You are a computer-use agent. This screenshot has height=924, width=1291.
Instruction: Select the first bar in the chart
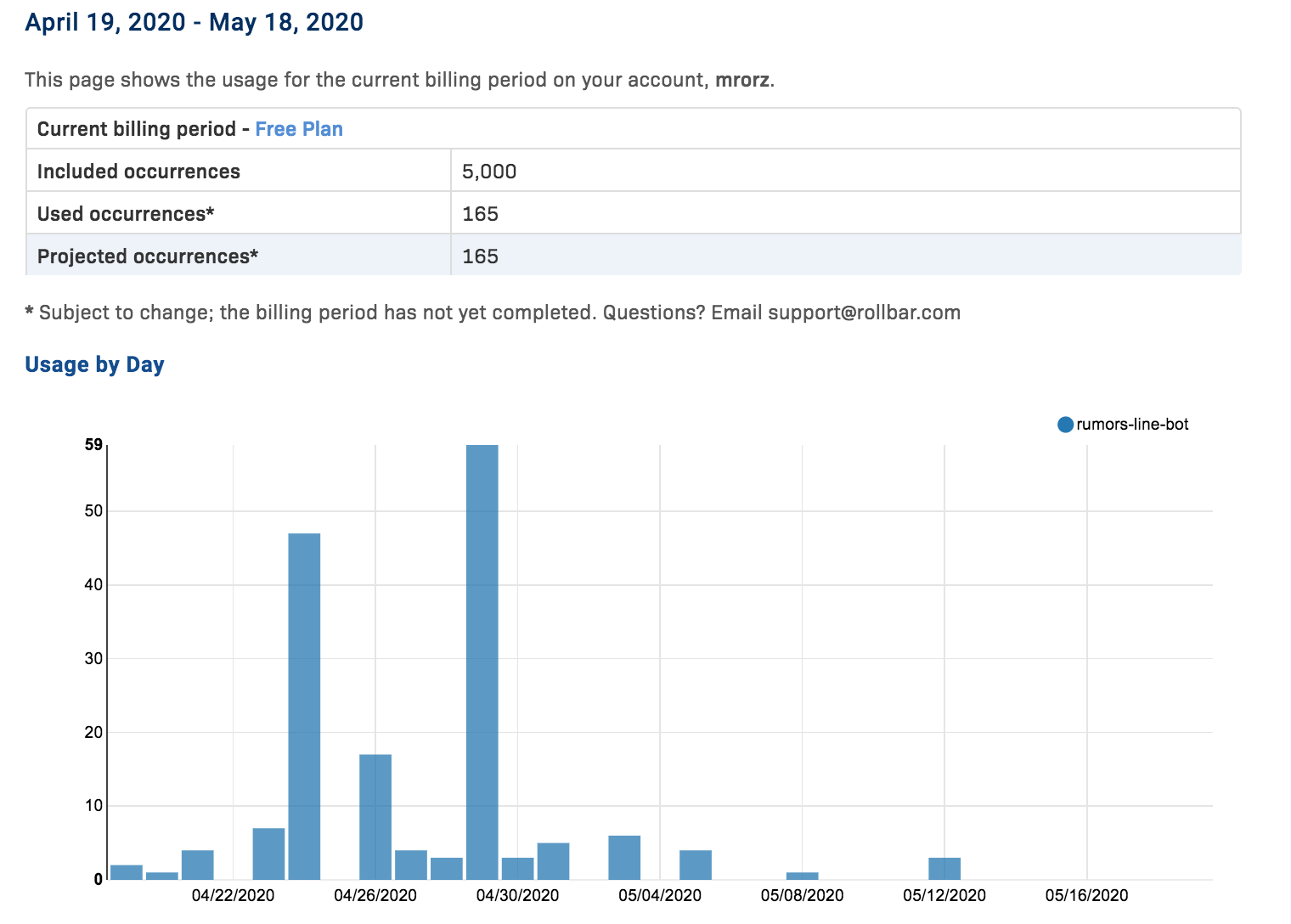tap(127, 872)
